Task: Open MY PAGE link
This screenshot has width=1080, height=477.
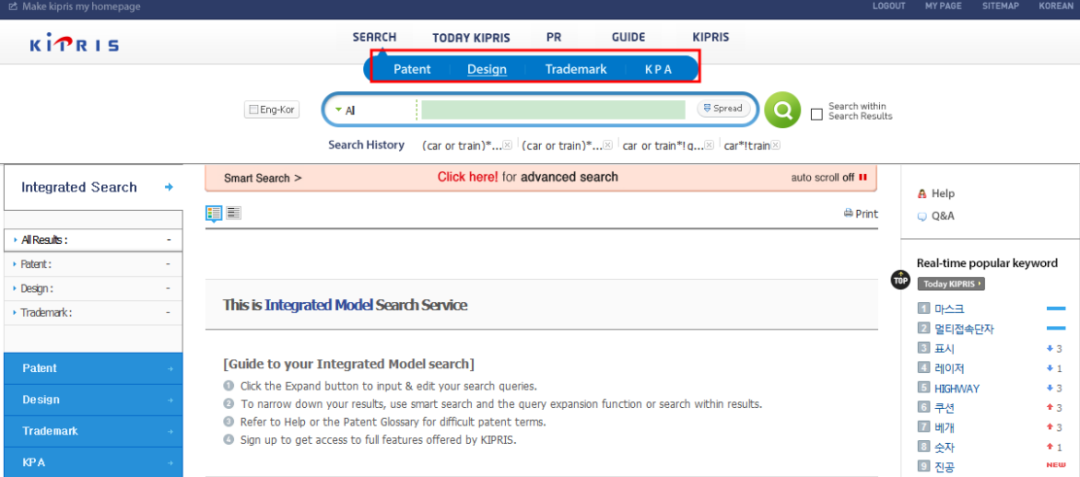Action: click(942, 6)
